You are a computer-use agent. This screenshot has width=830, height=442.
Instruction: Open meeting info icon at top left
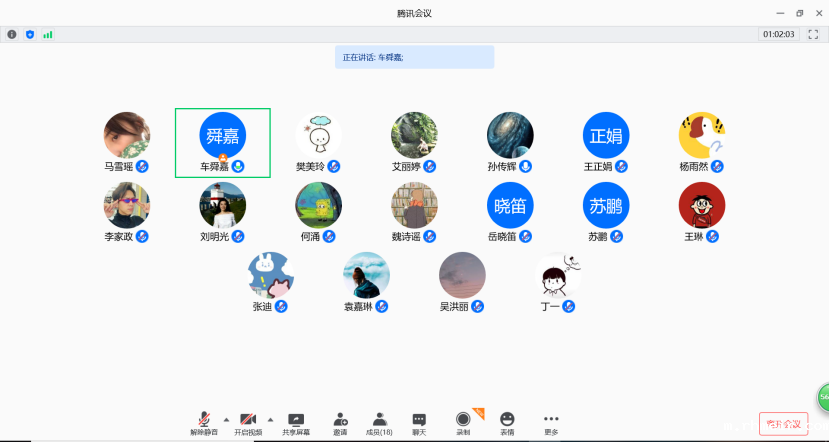coord(12,34)
